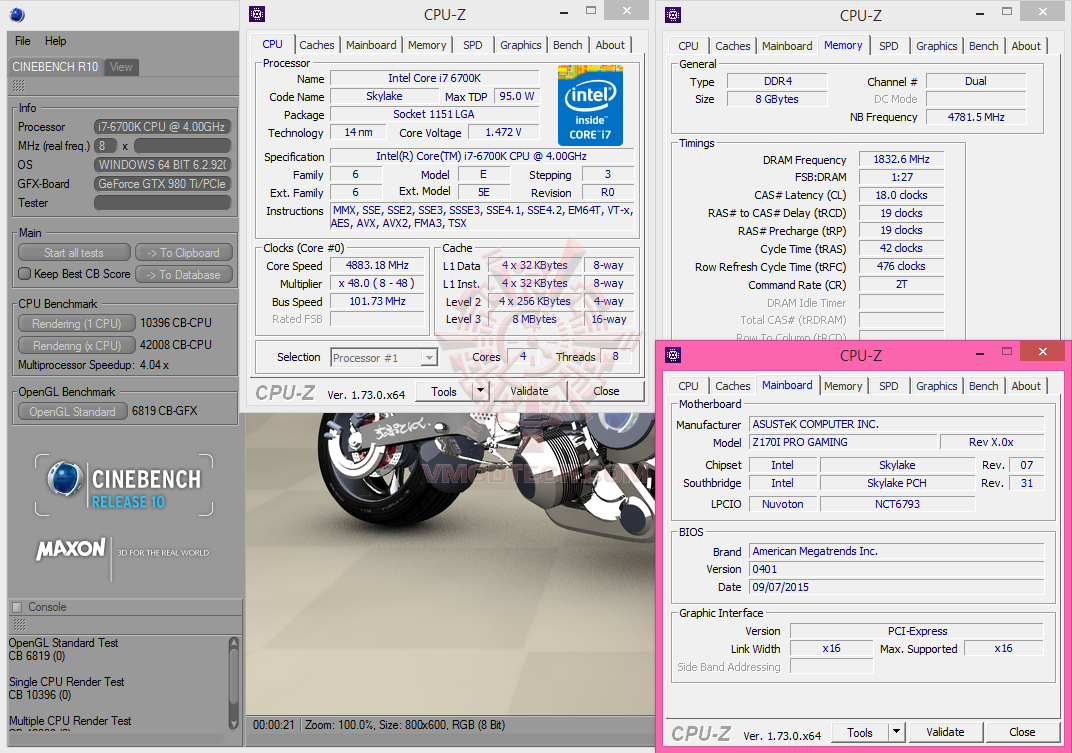
Task: Run Rendering (x CPU) benchmark
Action: [77, 345]
